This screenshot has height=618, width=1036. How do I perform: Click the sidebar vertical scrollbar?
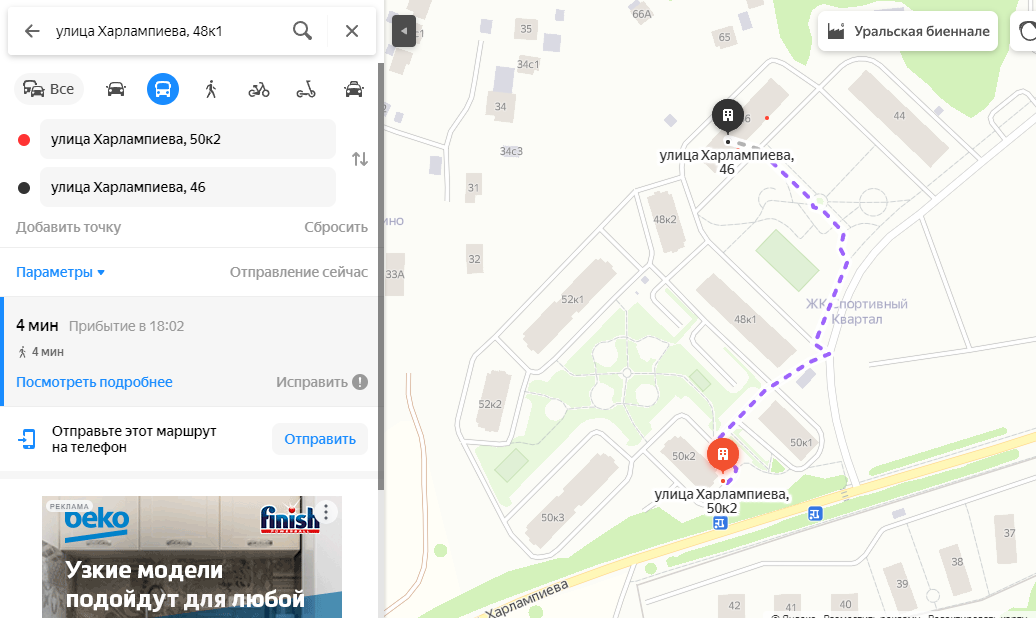coord(381,276)
